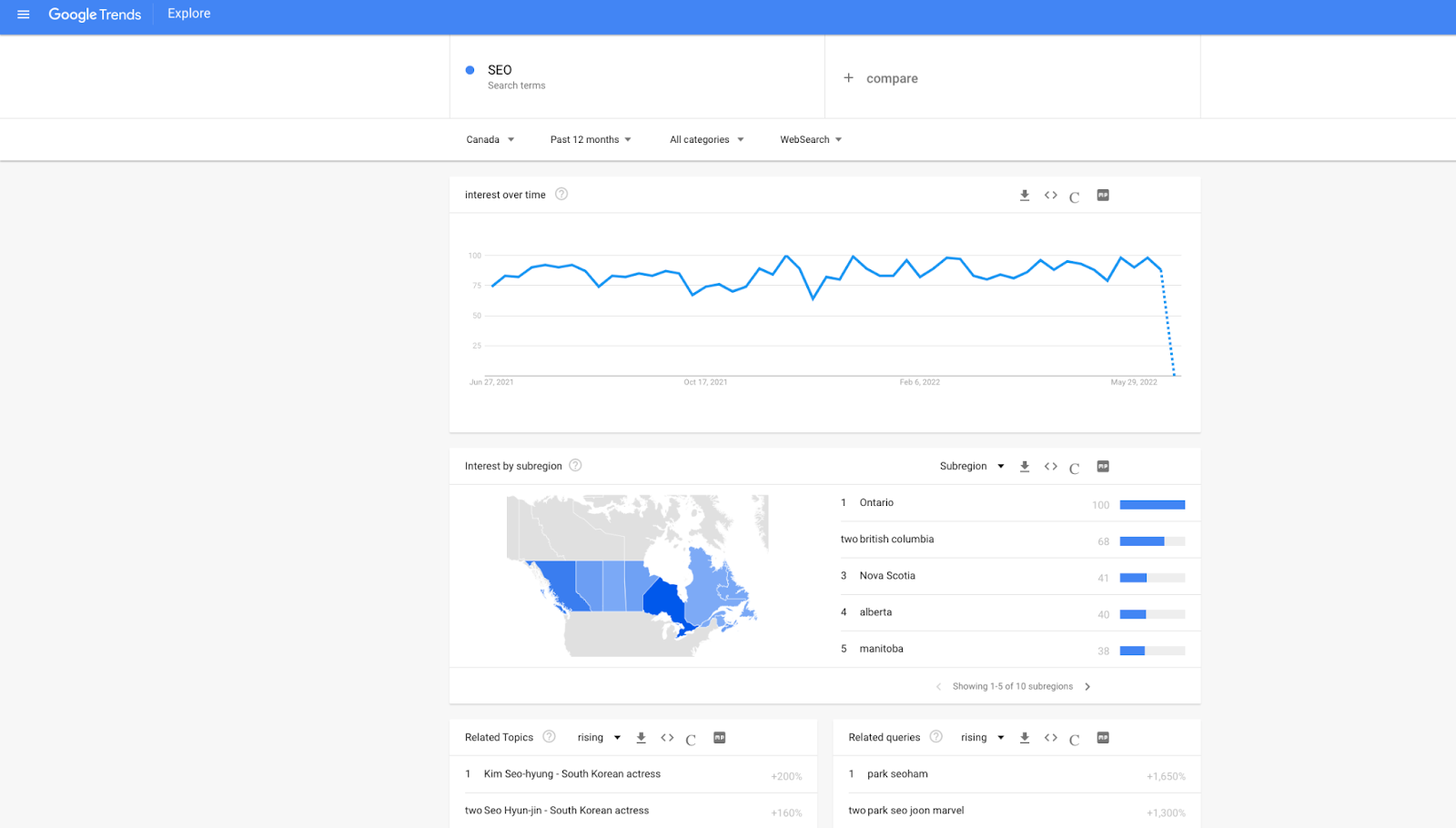Image resolution: width=1456 pixels, height=828 pixels.
Task: Edit the SEO search term field
Action: (500, 70)
